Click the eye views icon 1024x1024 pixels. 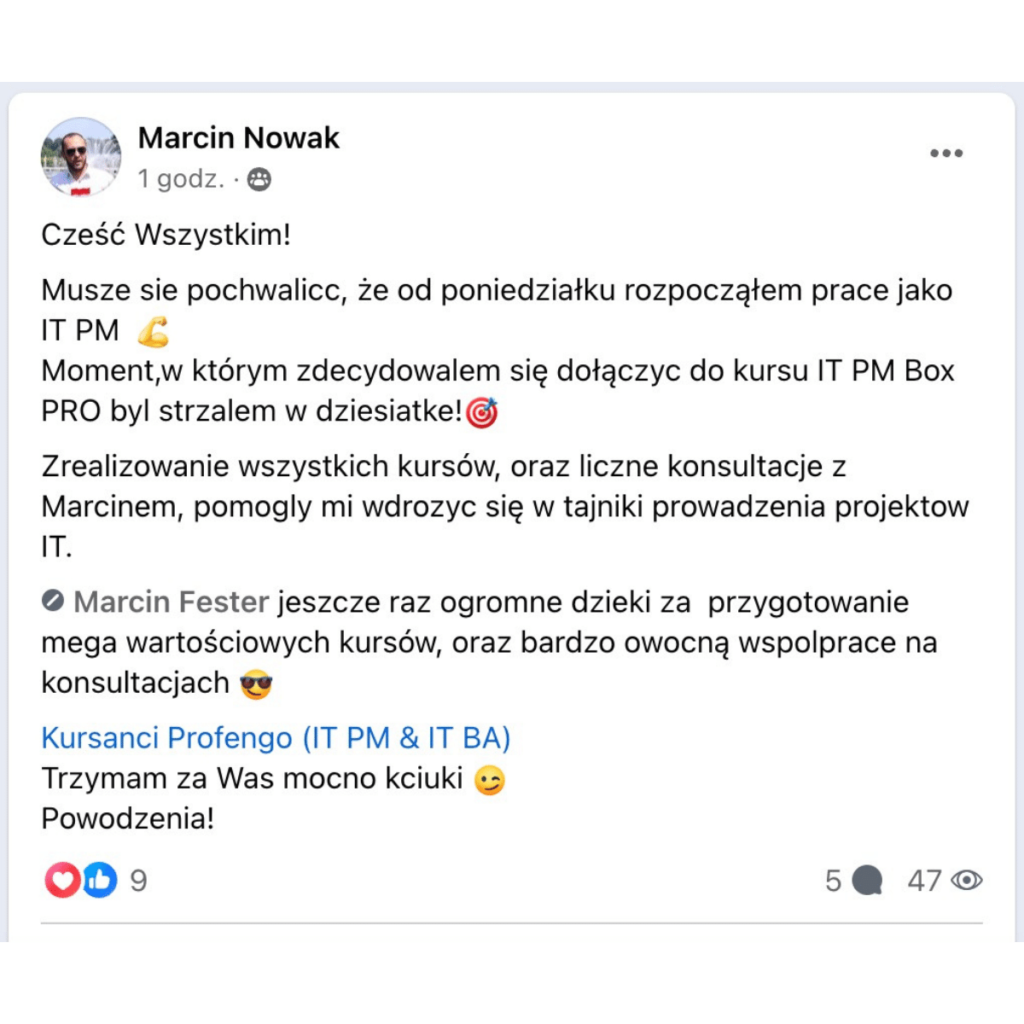(x=967, y=880)
